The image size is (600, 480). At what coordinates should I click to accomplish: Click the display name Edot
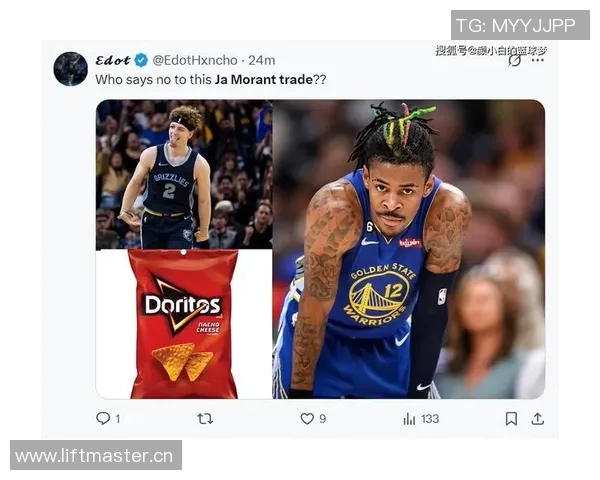[113, 60]
